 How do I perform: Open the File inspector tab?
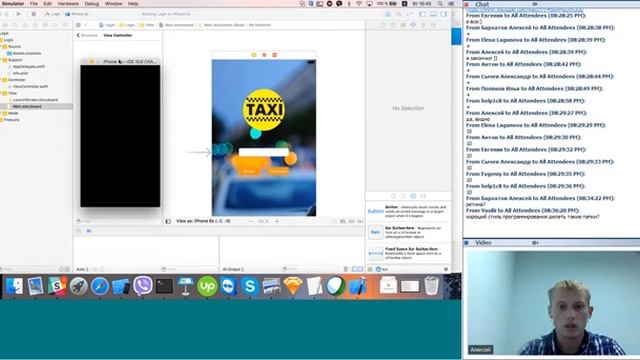click(383, 25)
